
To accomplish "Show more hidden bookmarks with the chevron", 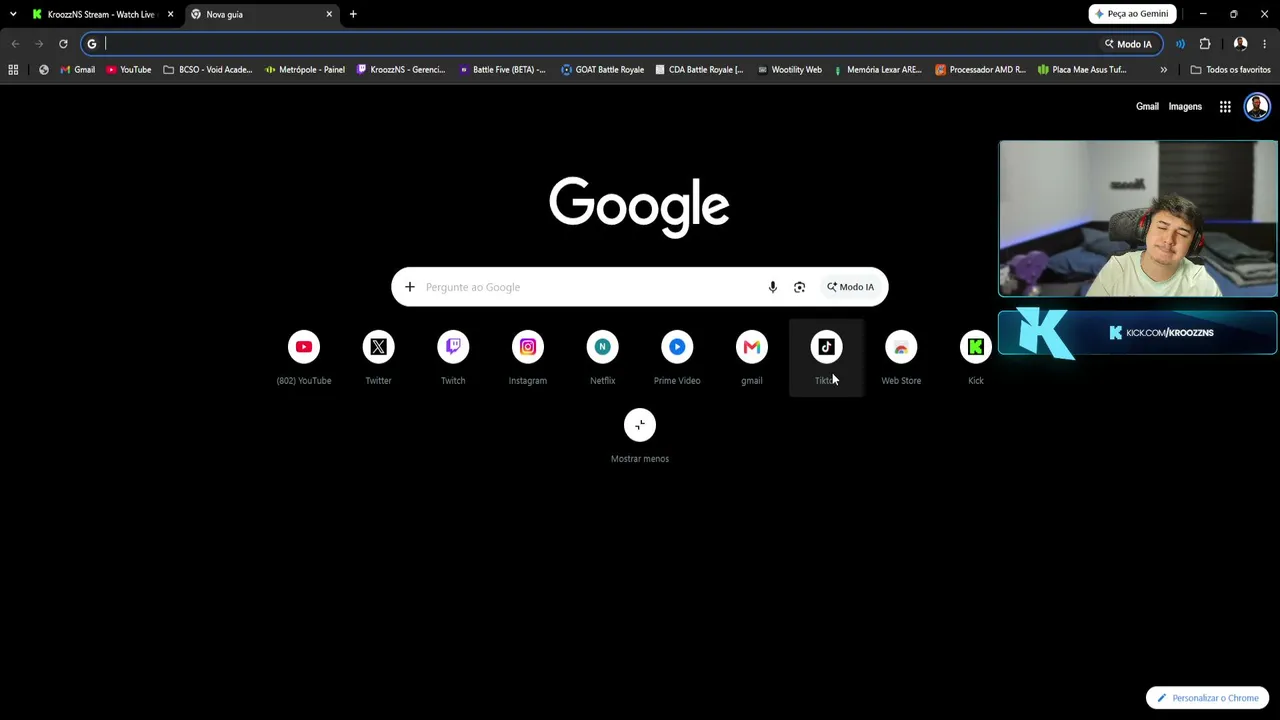I will coord(1164,70).
